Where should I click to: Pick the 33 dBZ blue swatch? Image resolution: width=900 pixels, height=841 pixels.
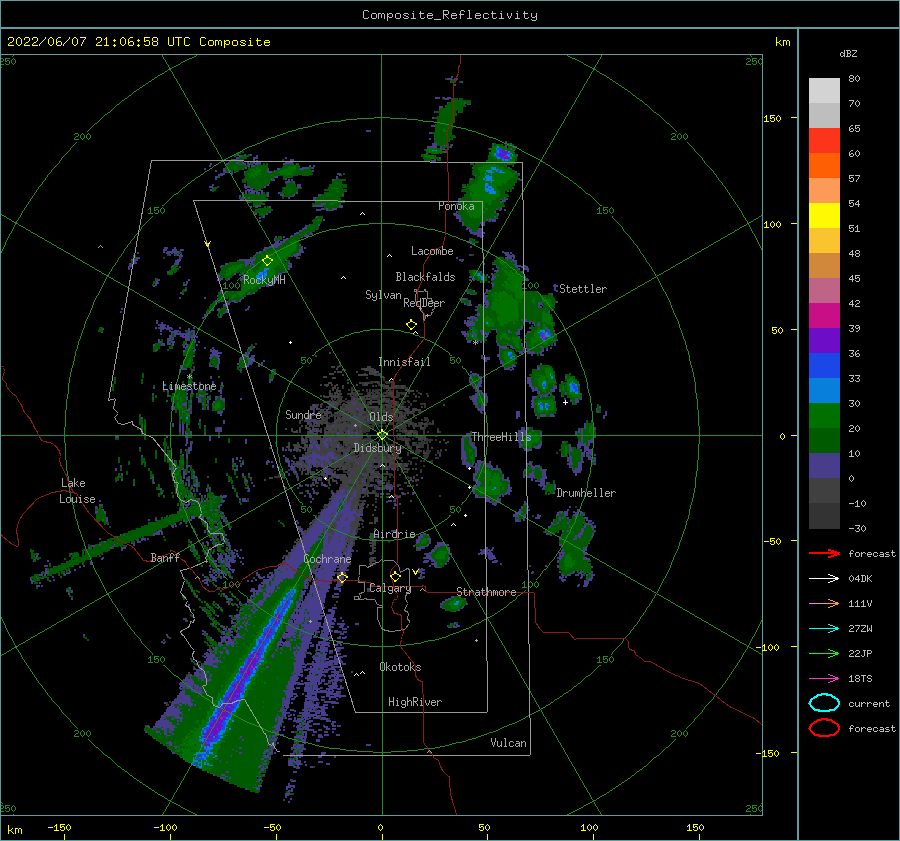(824, 365)
